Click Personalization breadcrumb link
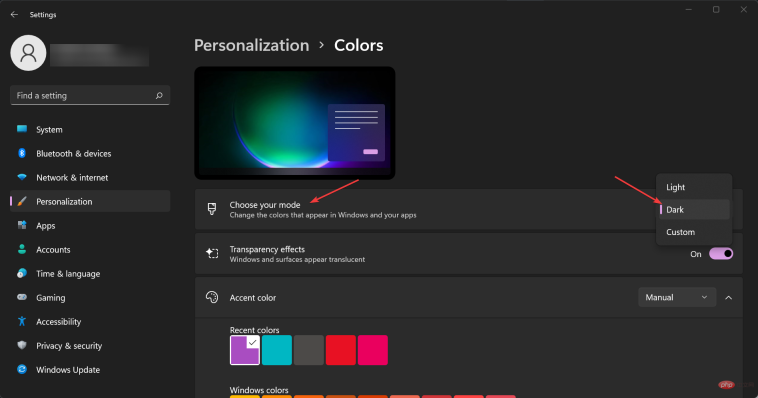Image resolution: width=758 pixels, height=398 pixels. tap(251, 45)
